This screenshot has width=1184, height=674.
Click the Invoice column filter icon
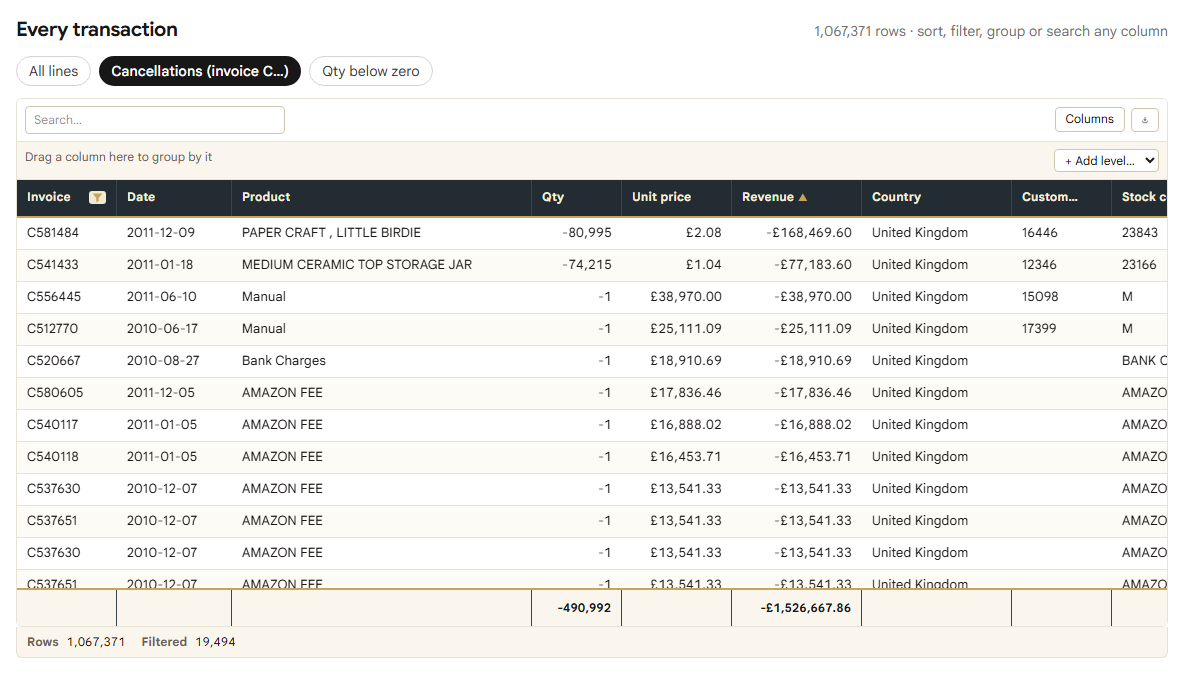point(97,198)
